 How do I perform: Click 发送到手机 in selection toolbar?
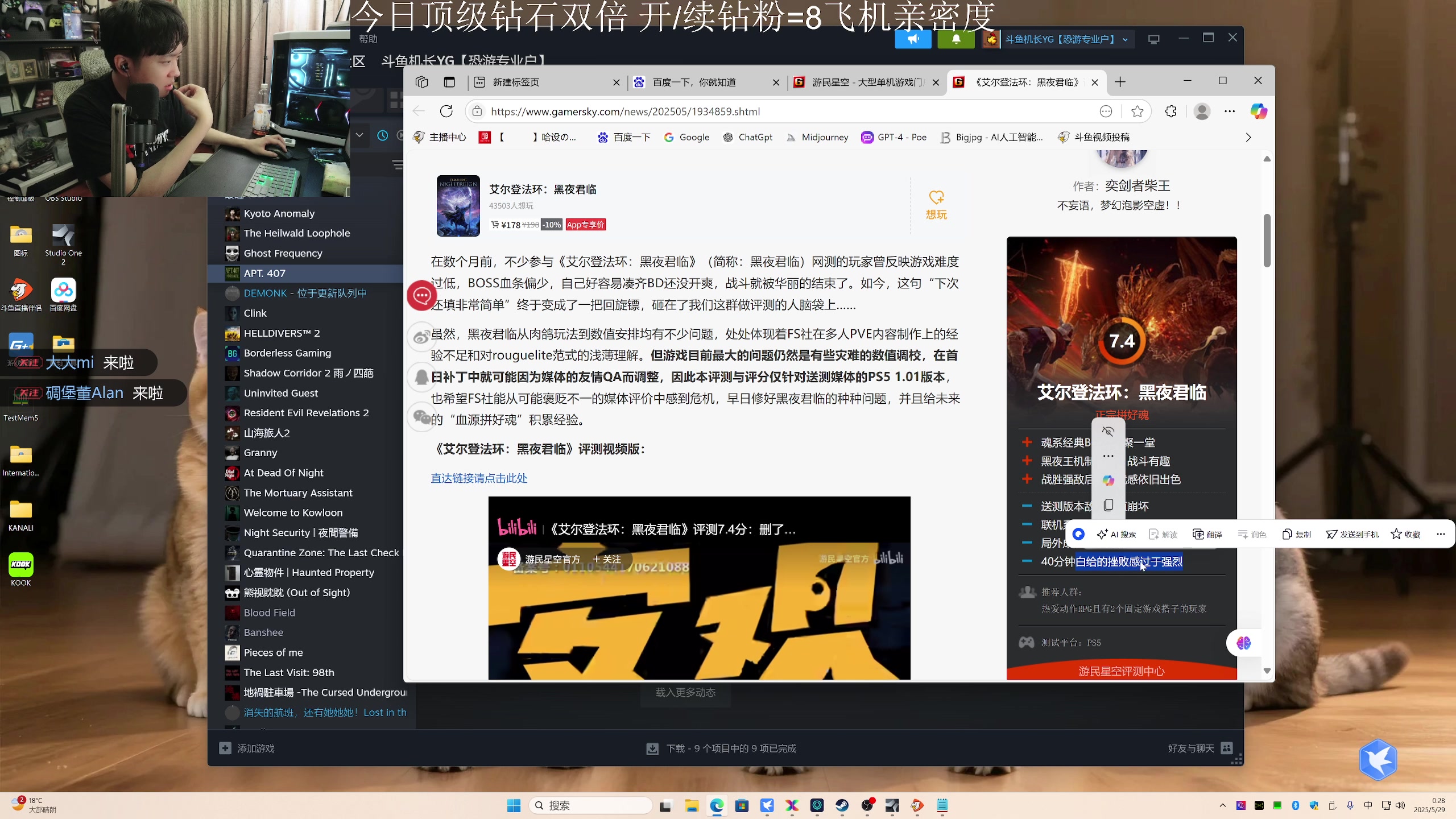(x=1352, y=534)
